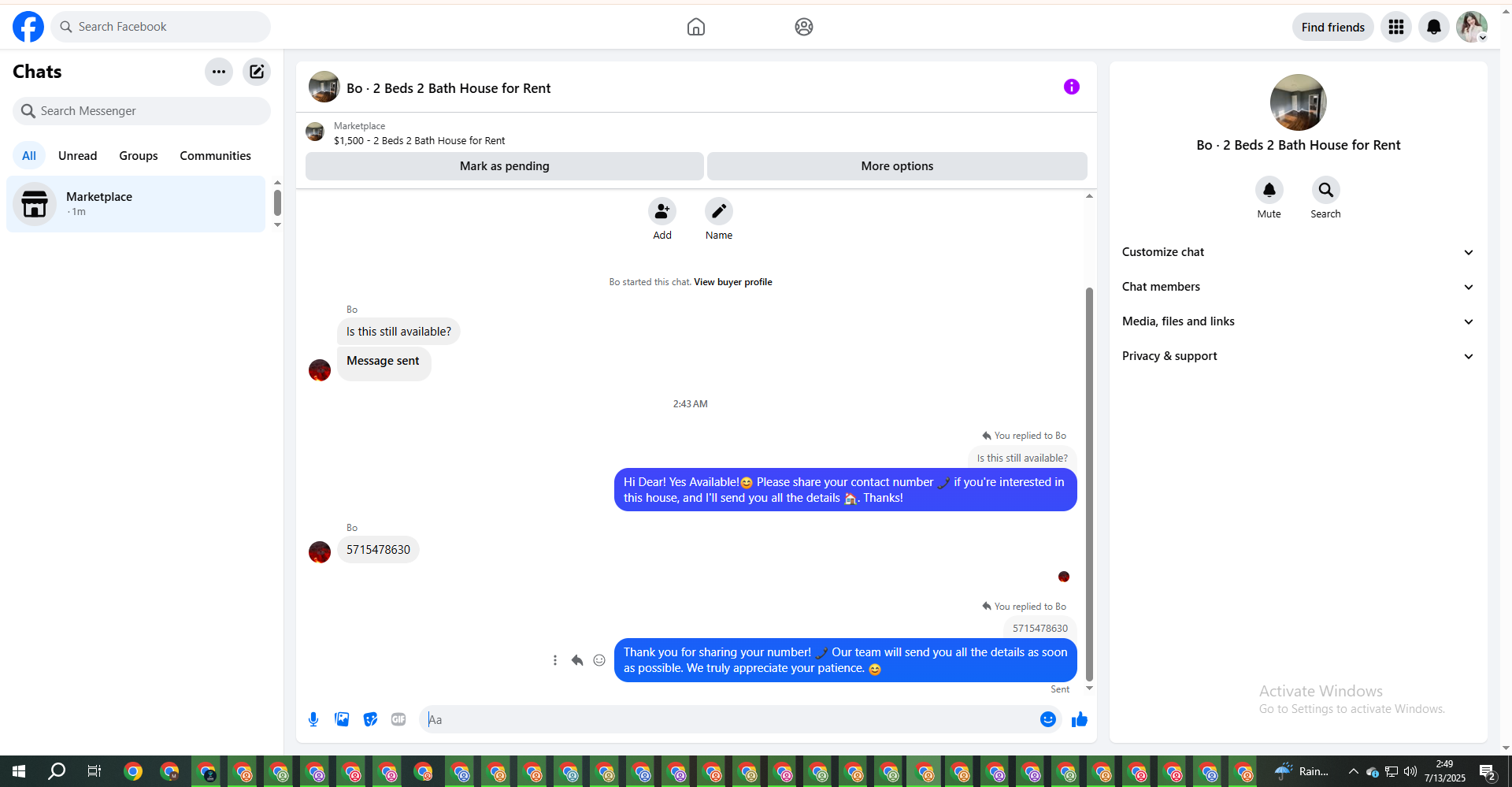Attach a photo with the image icon
The height and width of the screenshot is (787, 1512).
tap(342, 719)
